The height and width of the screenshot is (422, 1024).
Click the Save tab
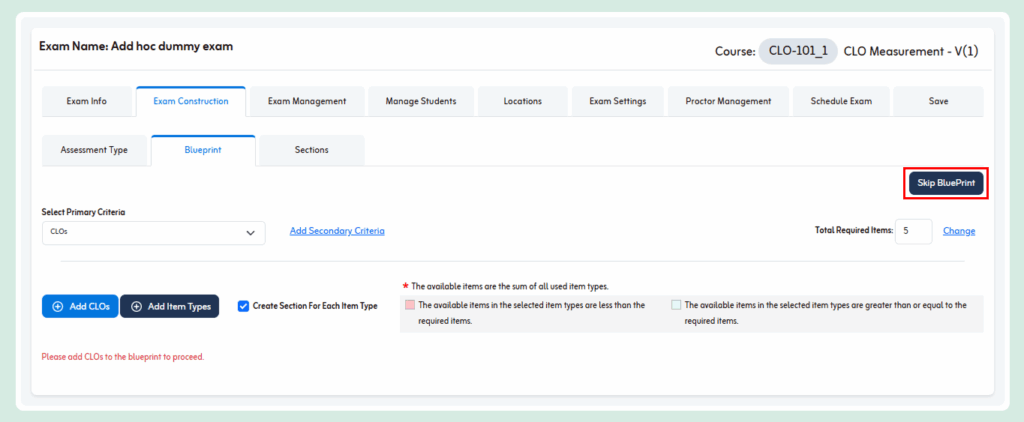click(x=938, y=101)
